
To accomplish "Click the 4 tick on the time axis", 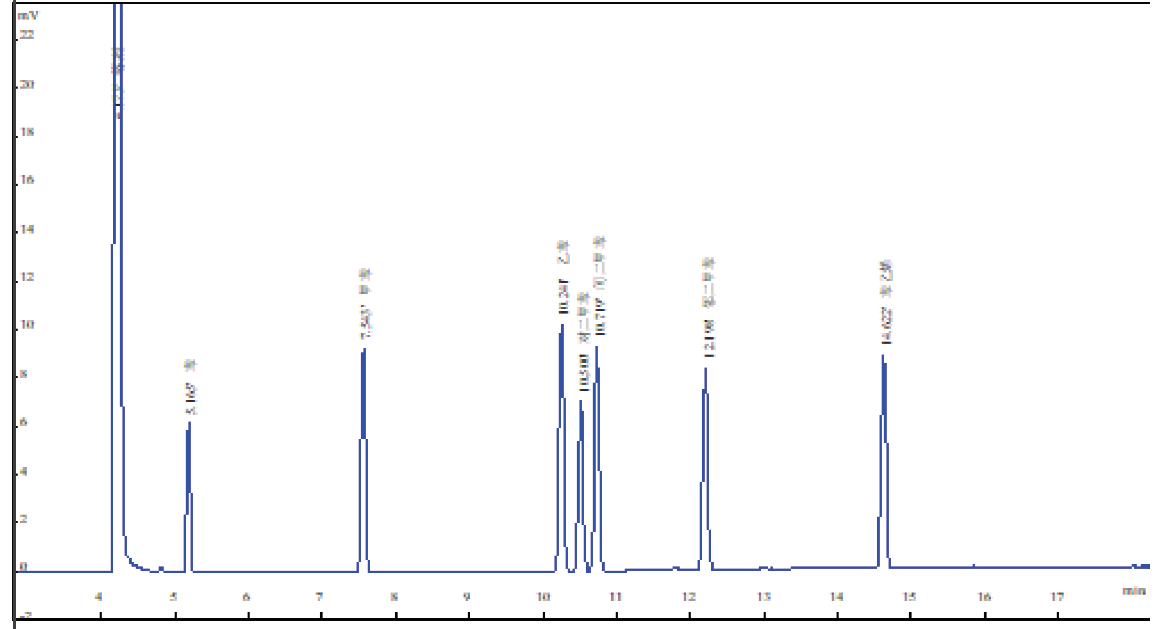I will 99,597.
